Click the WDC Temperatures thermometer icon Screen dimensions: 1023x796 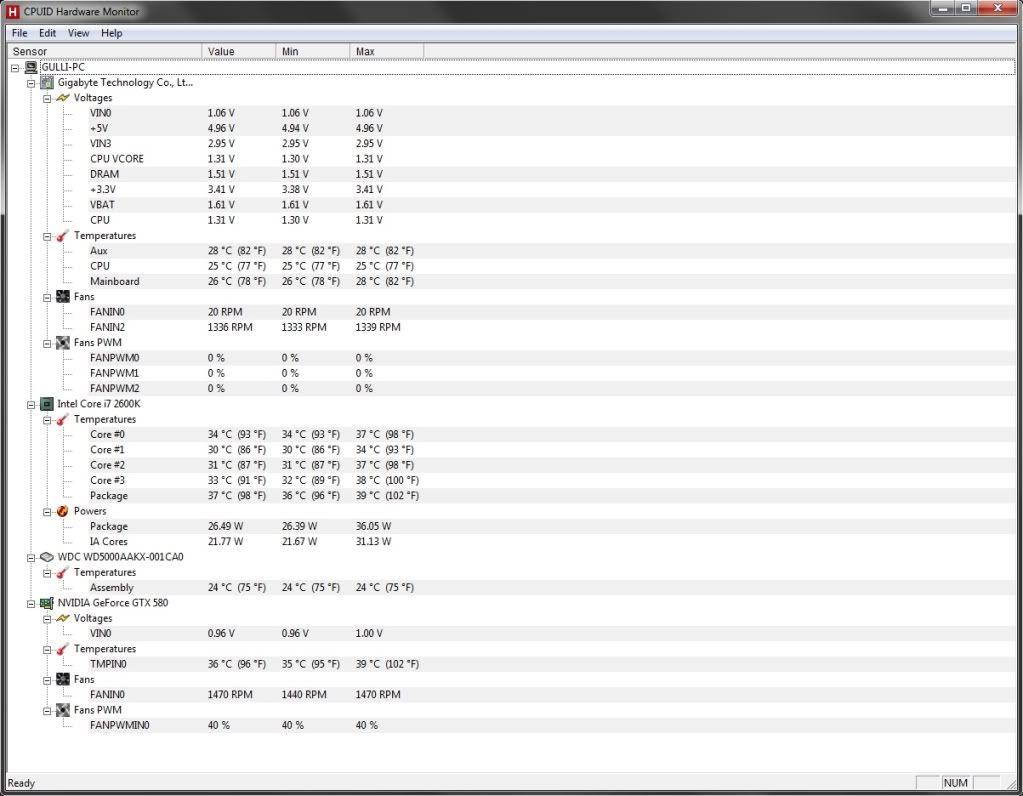(63, 573)
